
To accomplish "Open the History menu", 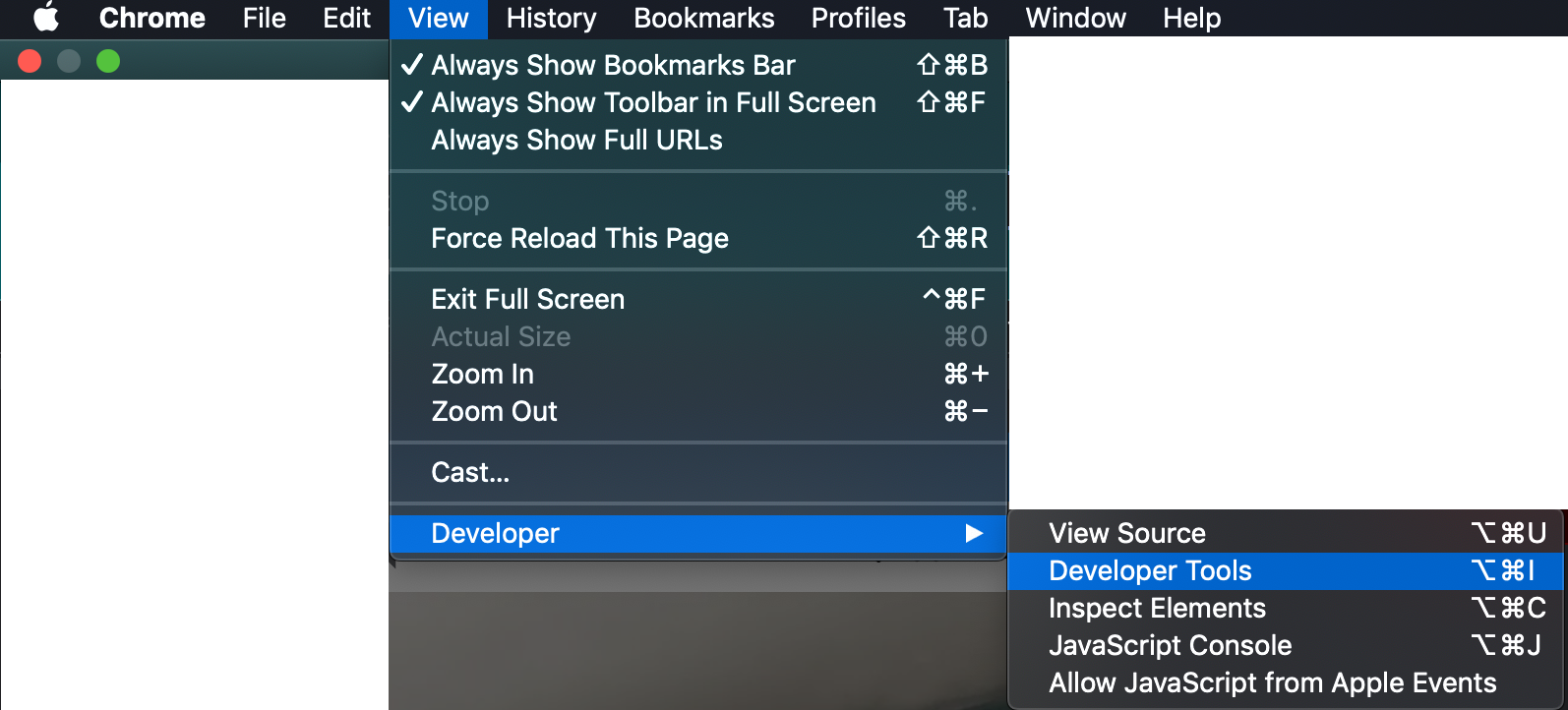I will tap(551, 18).
